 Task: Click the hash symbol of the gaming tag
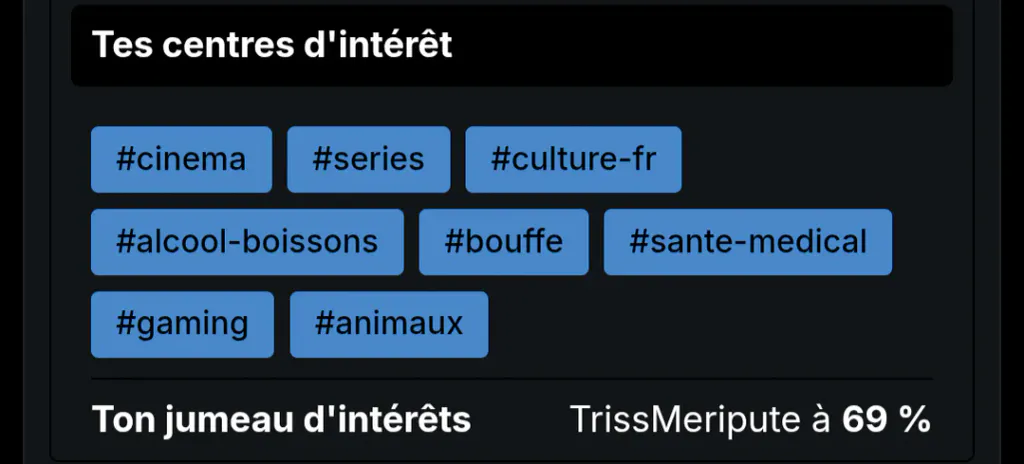coord(126,324)
